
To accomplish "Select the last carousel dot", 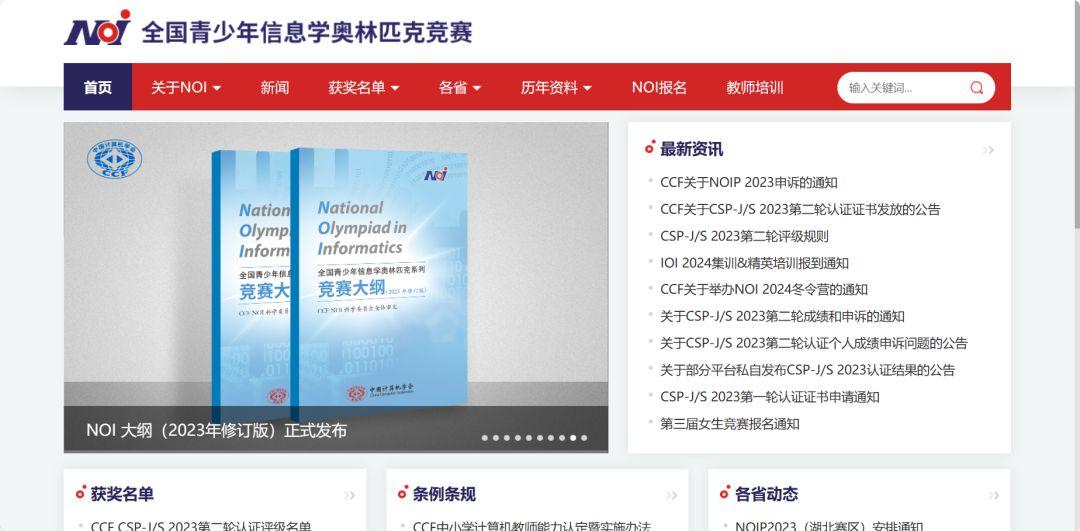I will tap(584, 438).
